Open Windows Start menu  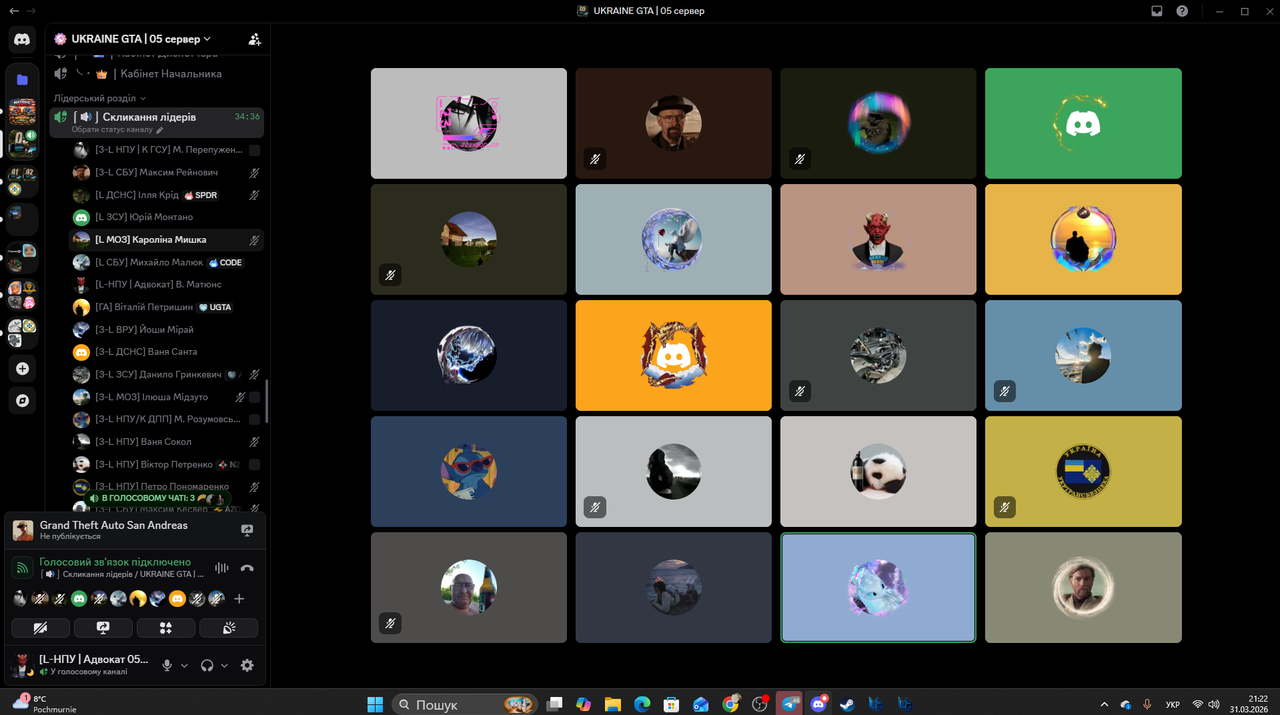coord(375,704)
